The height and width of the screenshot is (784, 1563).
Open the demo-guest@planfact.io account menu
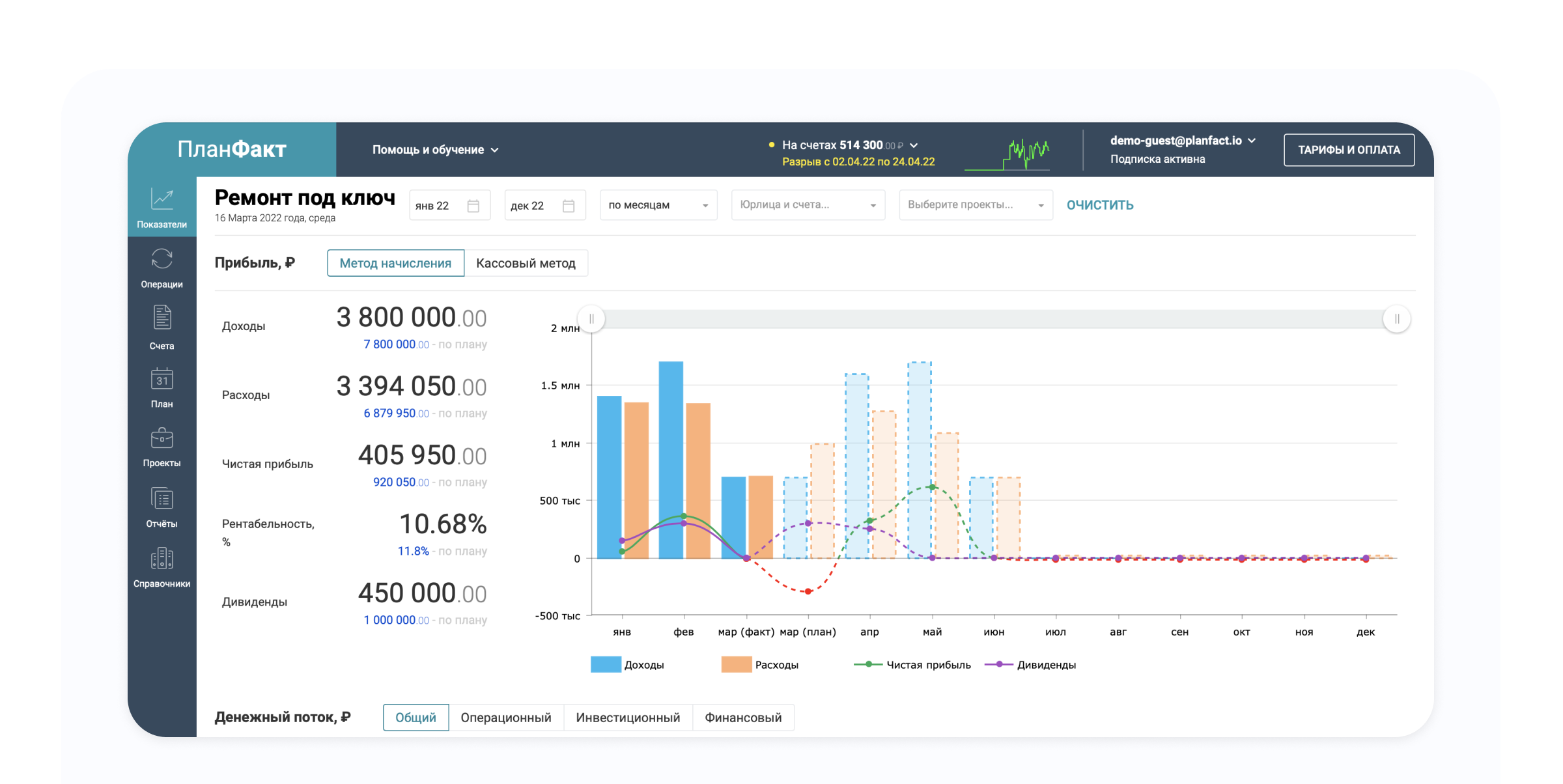pos(1183,141)
